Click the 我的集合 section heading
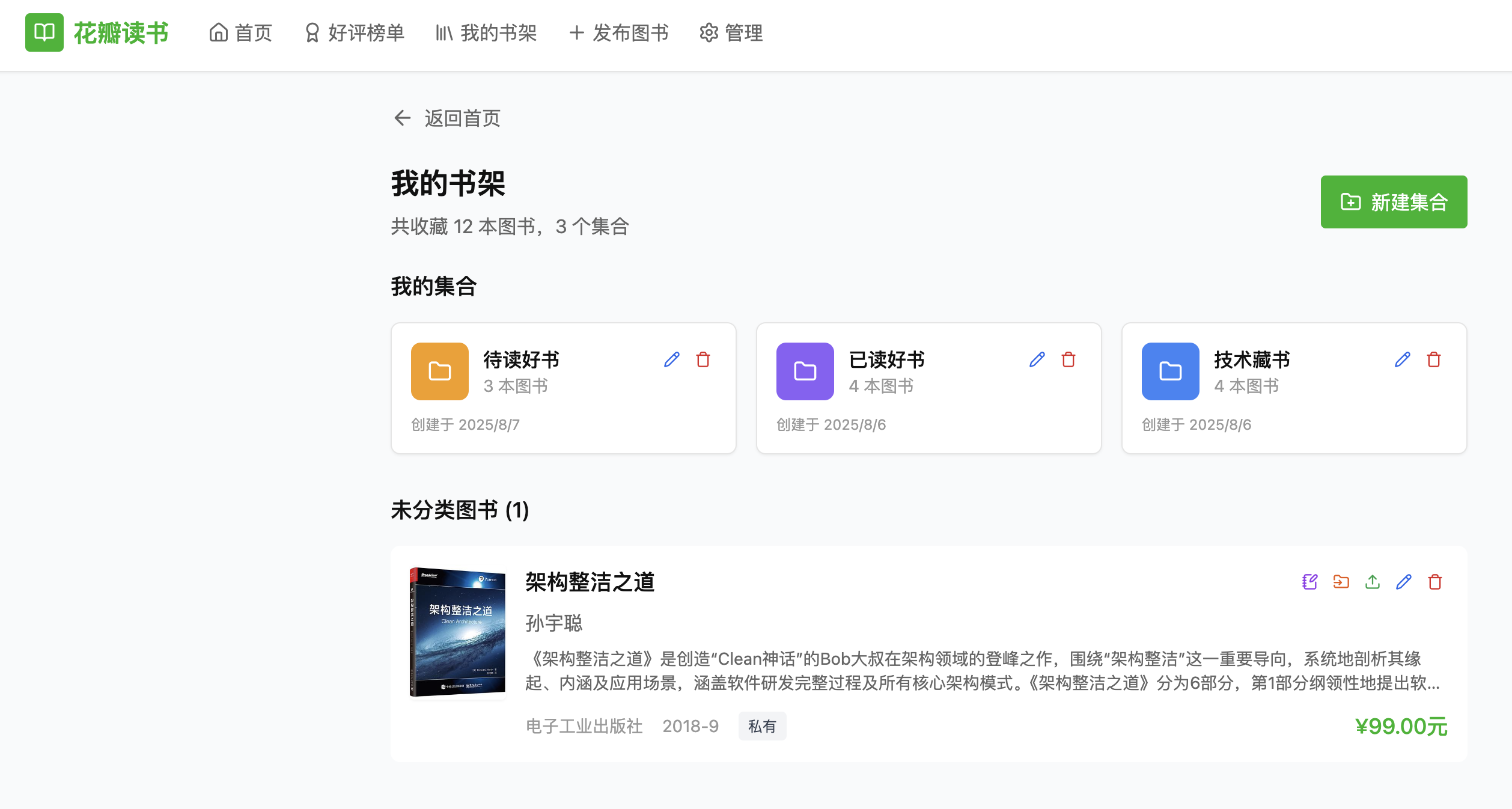 434,286
